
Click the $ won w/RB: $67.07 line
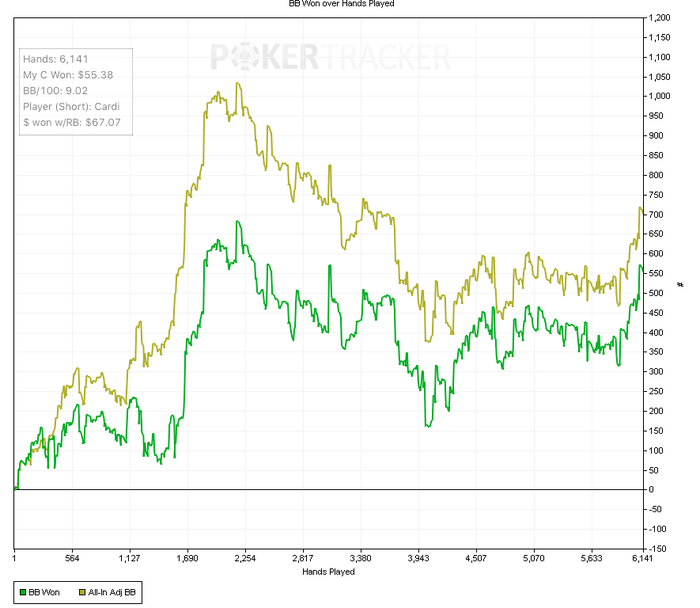pos(72,122)
